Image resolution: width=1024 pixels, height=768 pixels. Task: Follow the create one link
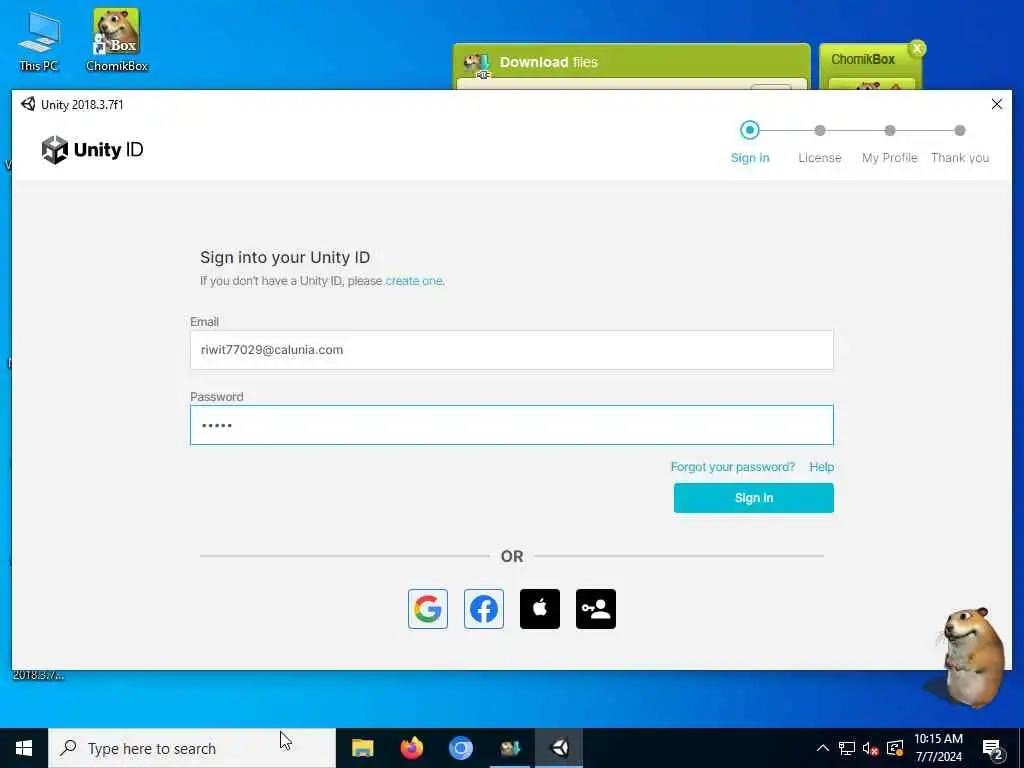pyautogui.click(x=414, y=281)
